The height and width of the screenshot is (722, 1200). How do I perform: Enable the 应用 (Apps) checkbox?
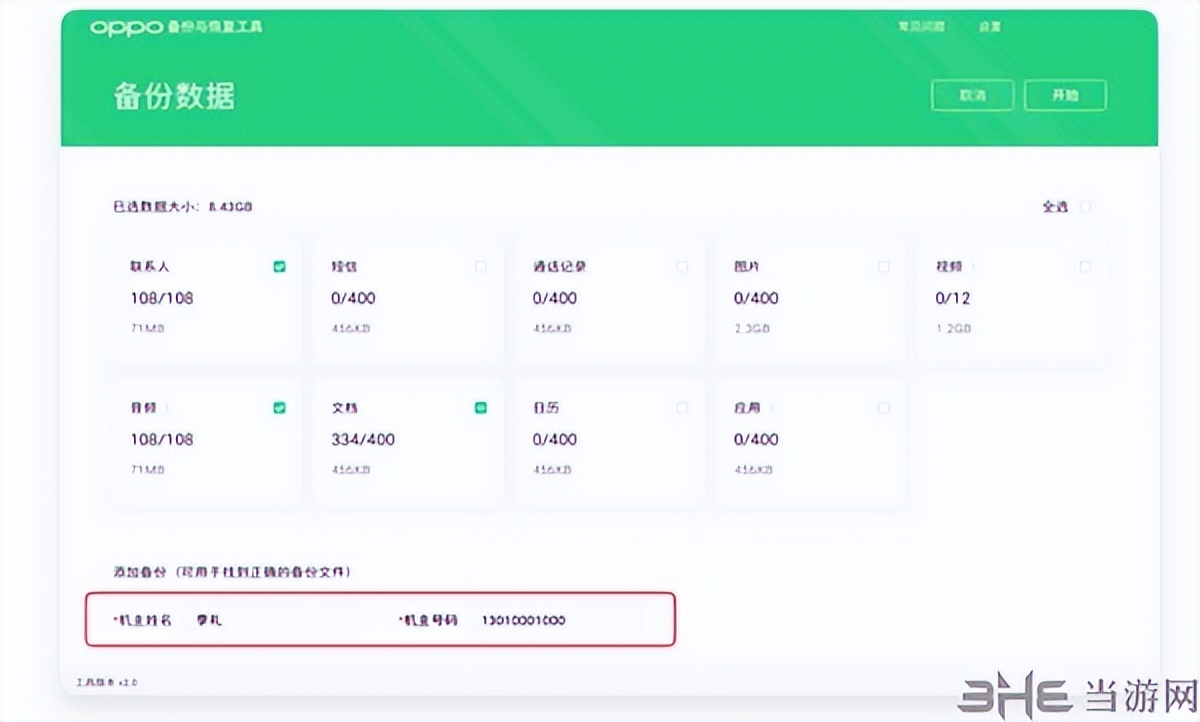(x=883, y=407)
